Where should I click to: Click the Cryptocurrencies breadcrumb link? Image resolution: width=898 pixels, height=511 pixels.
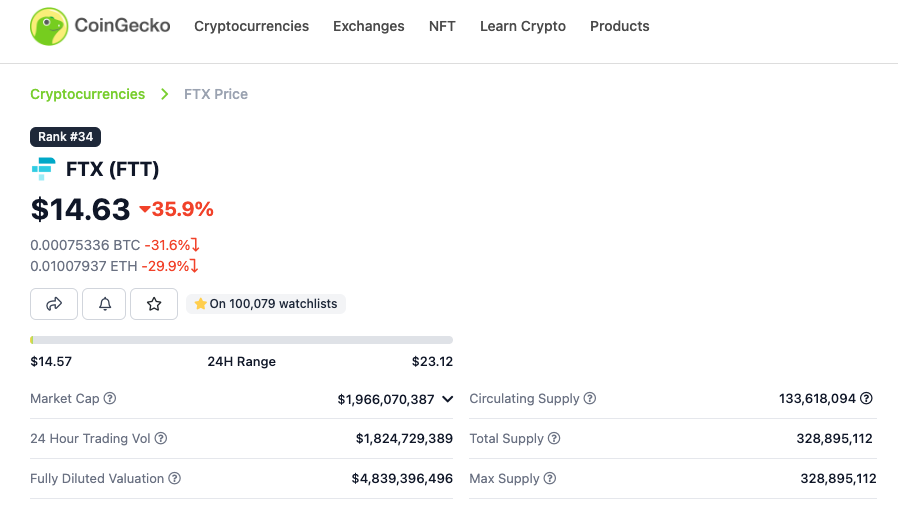click(87, 94)
